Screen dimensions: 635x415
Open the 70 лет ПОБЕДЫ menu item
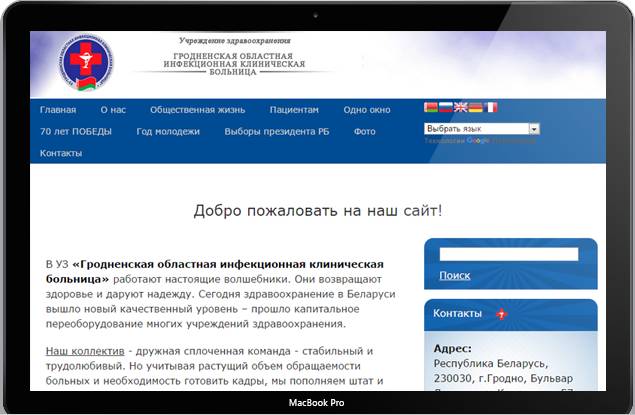(76, 132)
